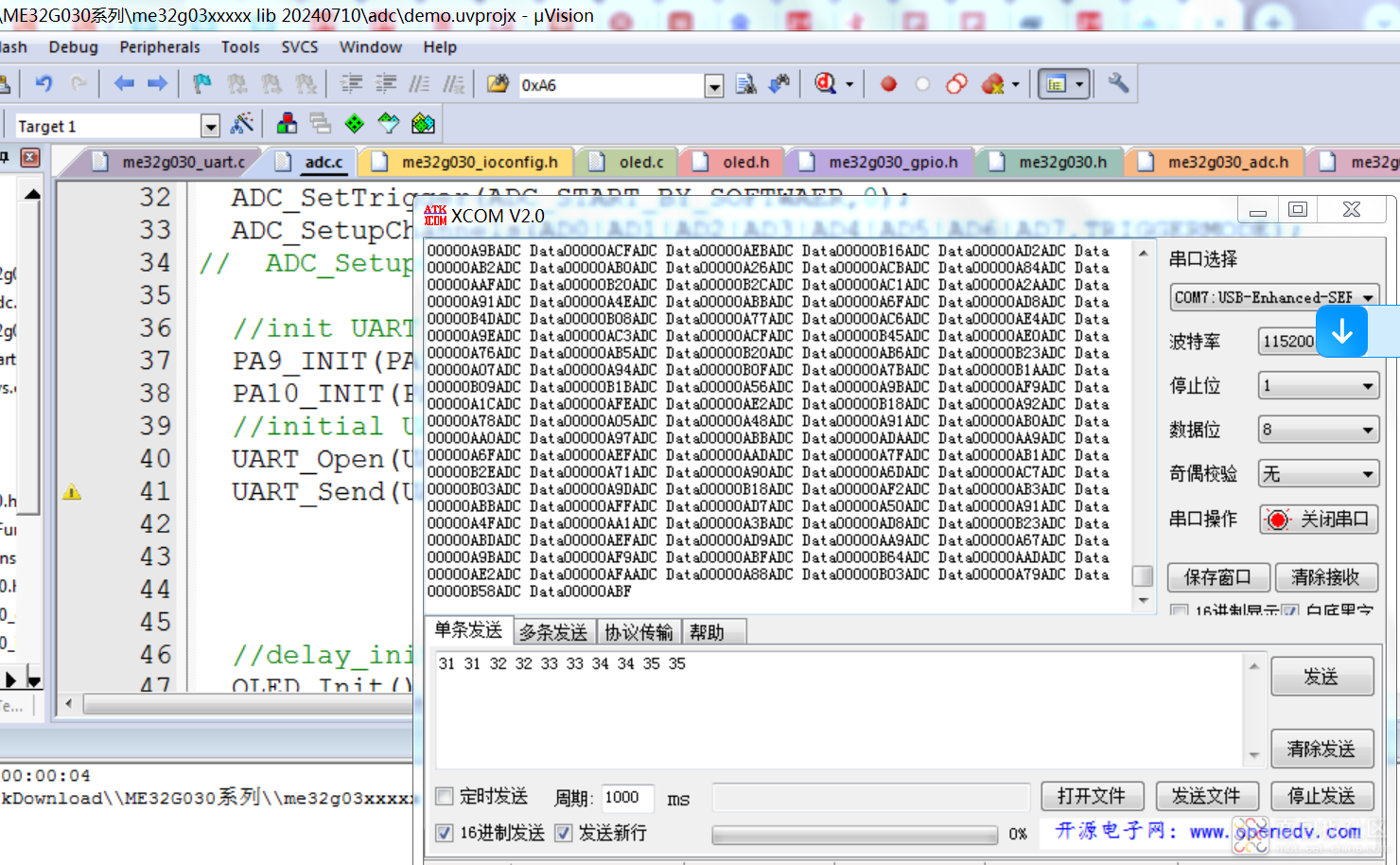This screenshot has height=865, width=1400.
Task: Toggle the 16进制发送 hex send checkbox
Action: point(444,833)
